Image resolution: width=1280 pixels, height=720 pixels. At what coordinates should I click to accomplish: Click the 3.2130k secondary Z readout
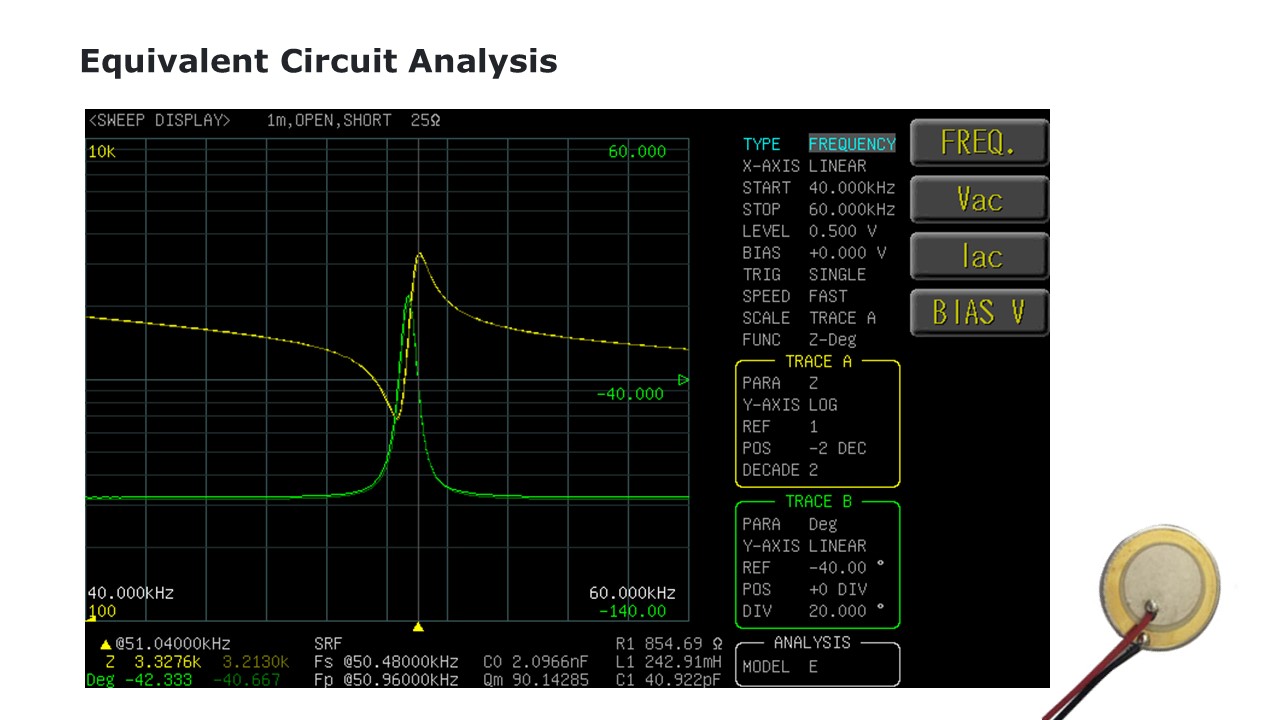(x=256, y=662)
